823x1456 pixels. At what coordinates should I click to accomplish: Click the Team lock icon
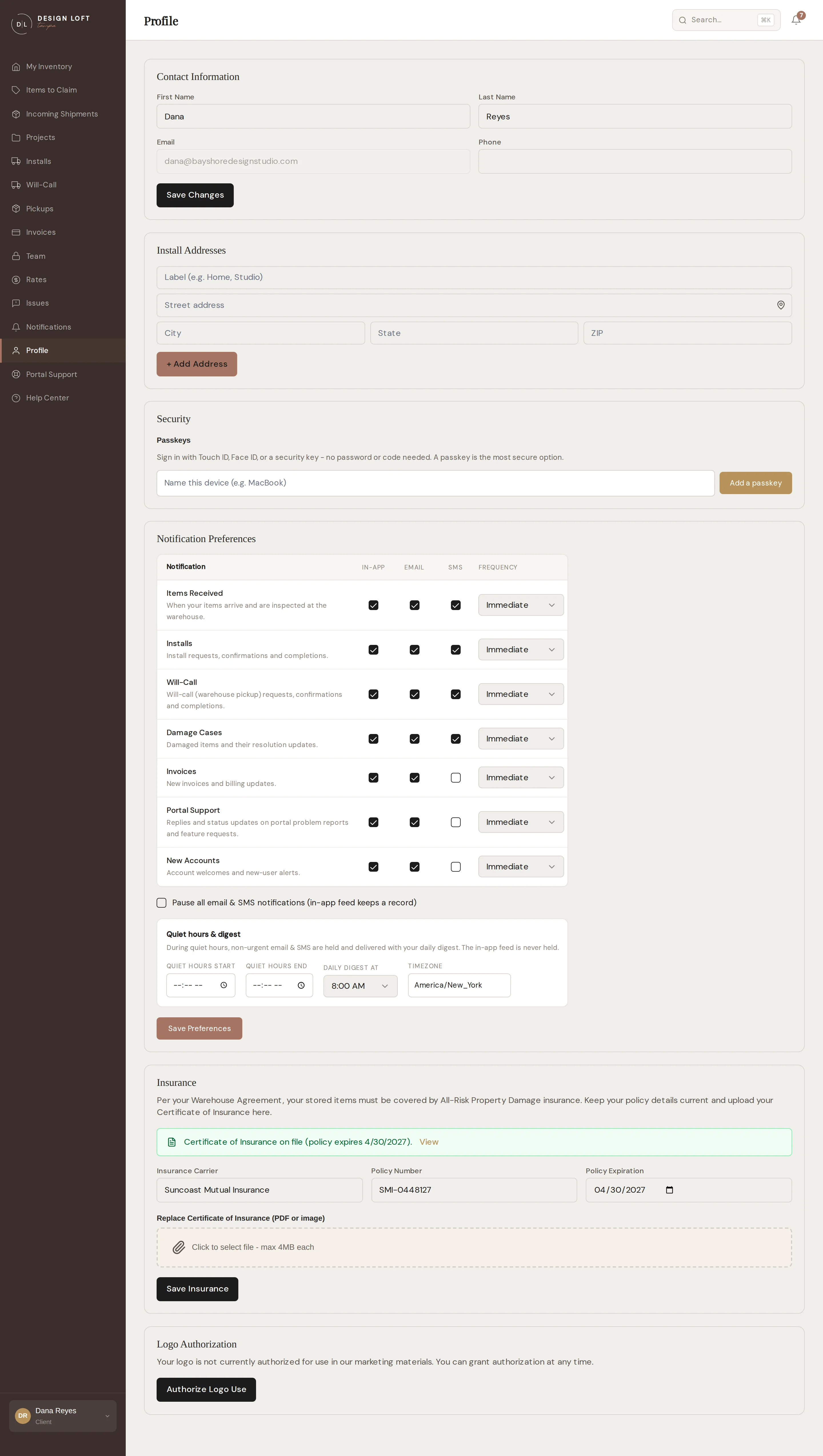16,256
